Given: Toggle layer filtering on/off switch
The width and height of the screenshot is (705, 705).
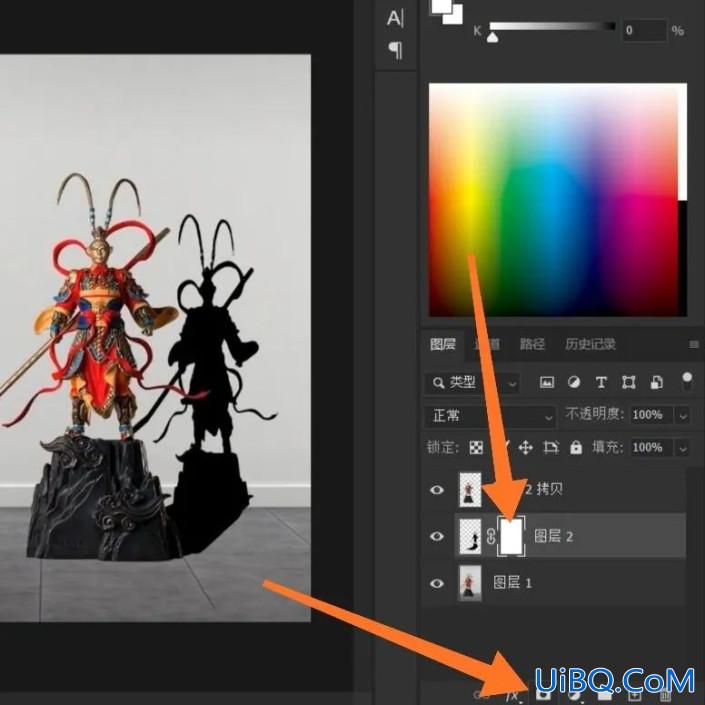Looking at the screenshot, I should [x=687, y=382].
